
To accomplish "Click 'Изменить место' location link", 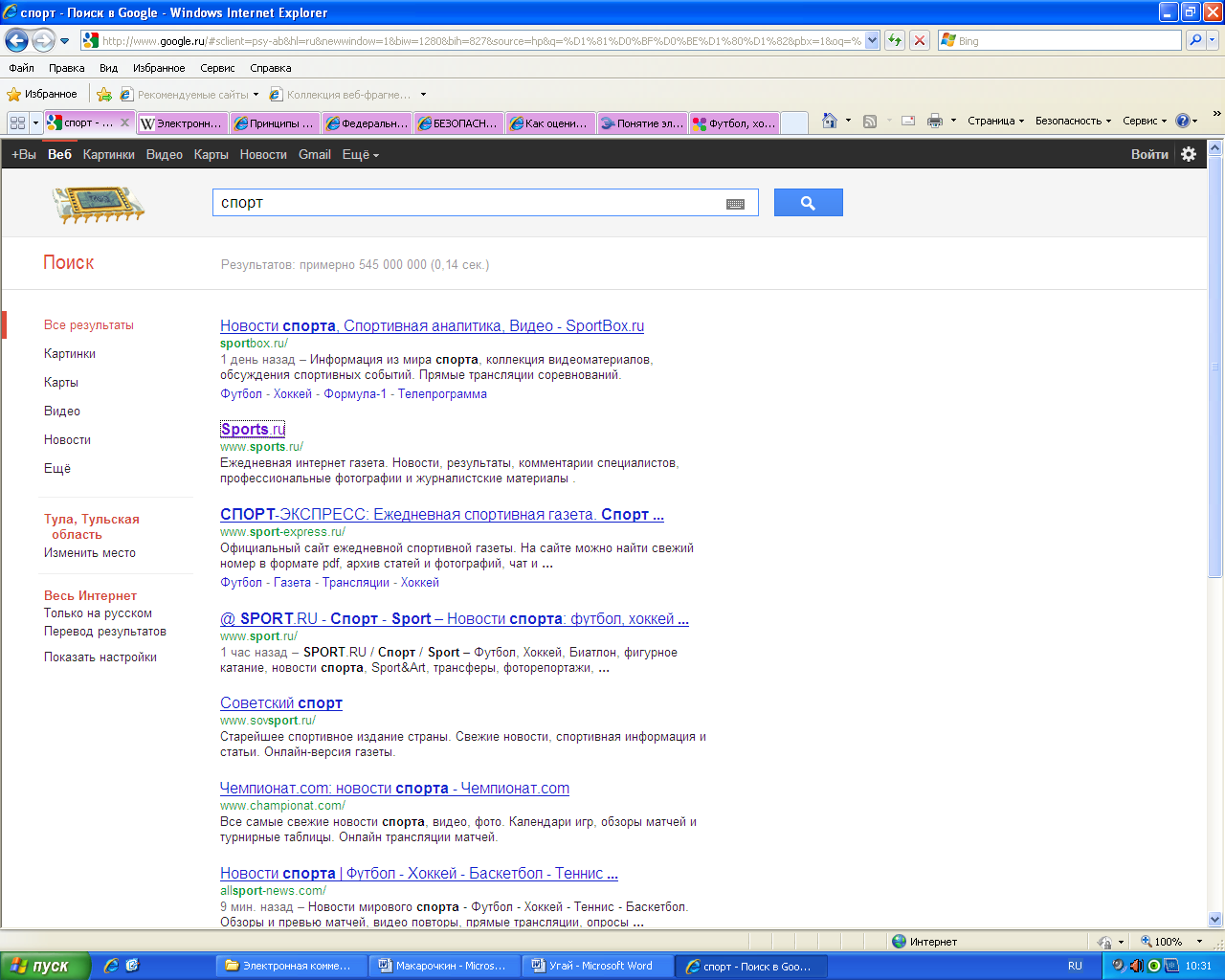I will point(90,552).
